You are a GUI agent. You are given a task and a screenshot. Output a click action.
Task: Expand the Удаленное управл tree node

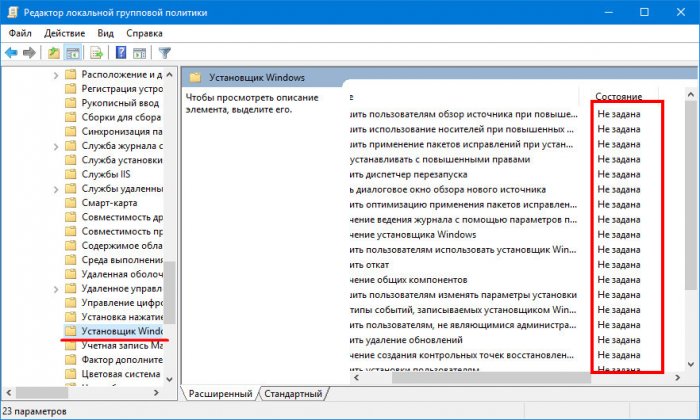pos(56,289)
